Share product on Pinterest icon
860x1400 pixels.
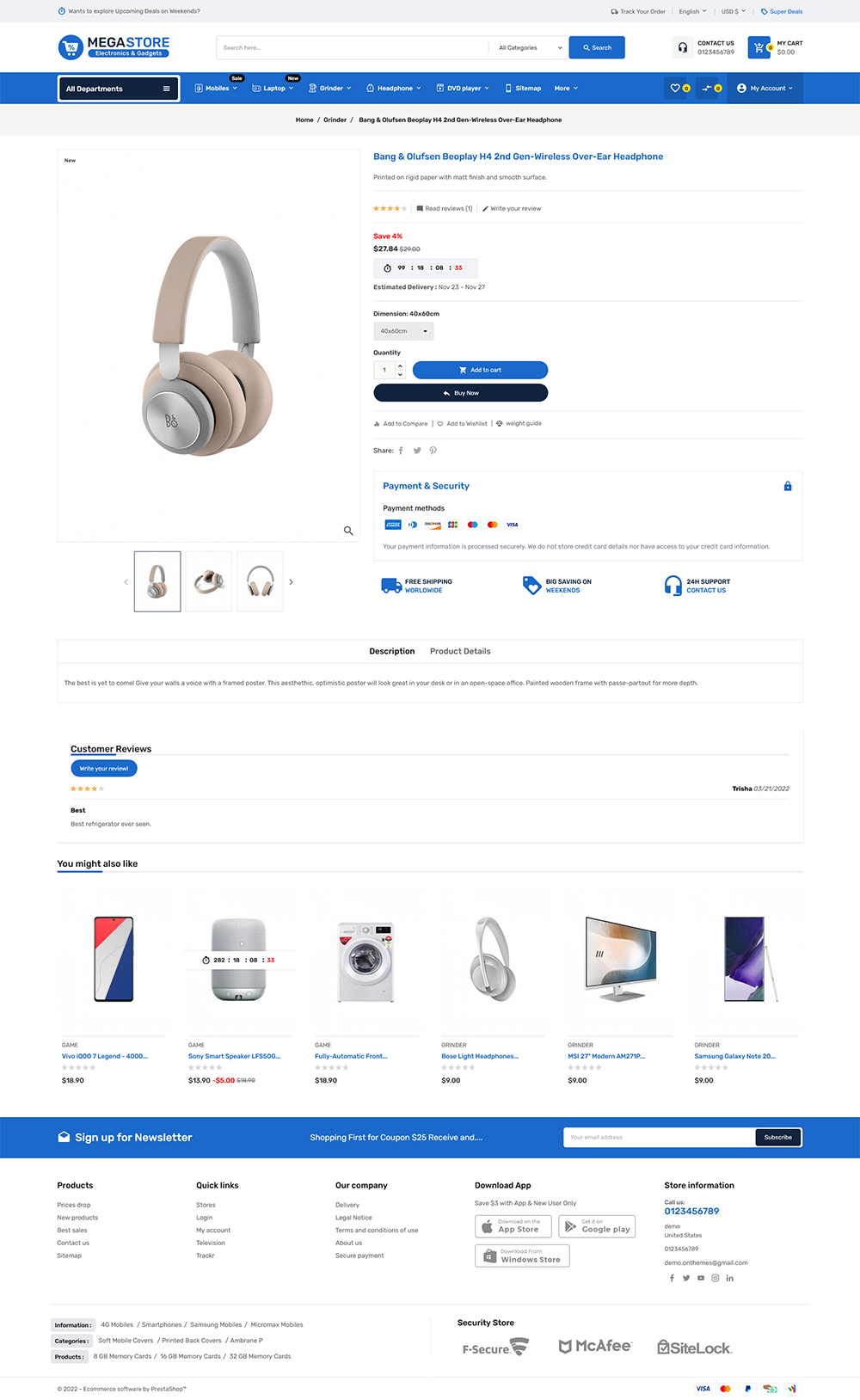pyautogui.click(x=433, y=451)
